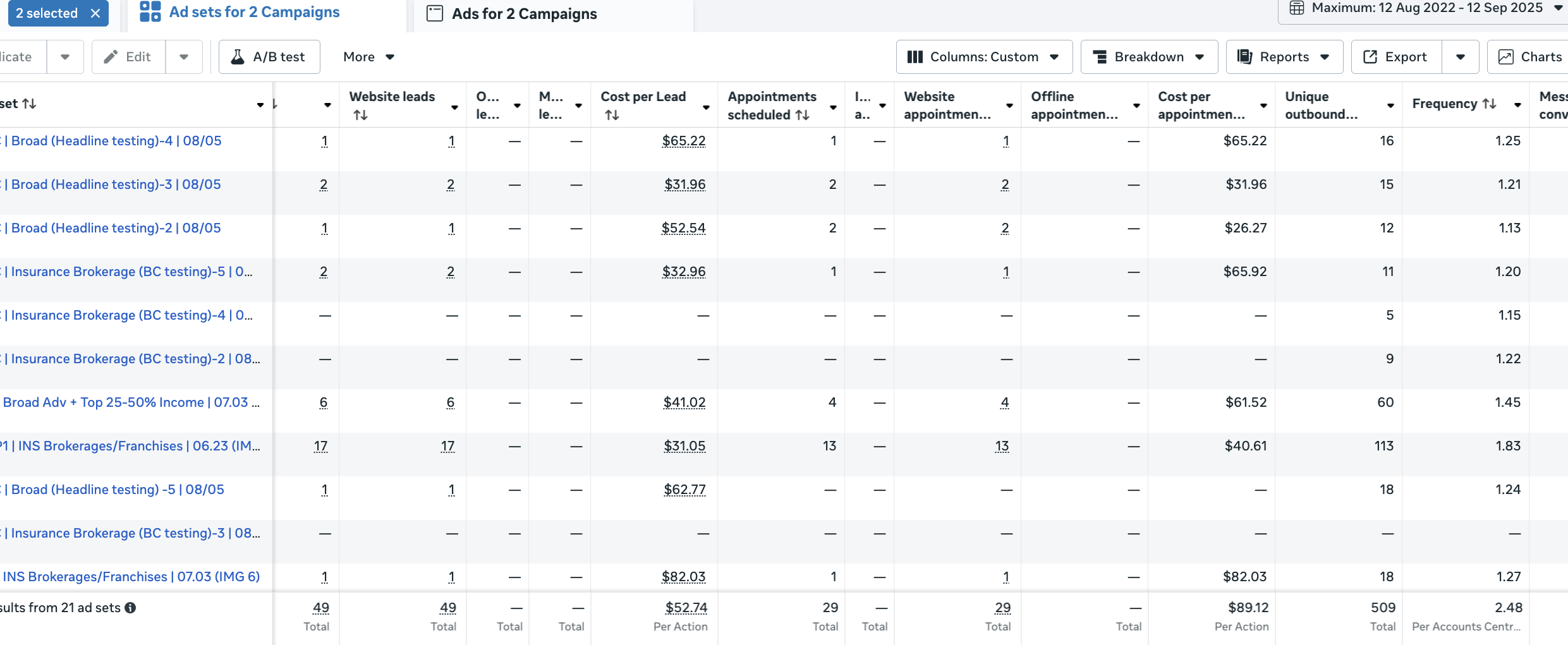The height and width of the screenshot is (645, 1568).
Task: Click the Columns bars icon
Action: coord(915,57)
